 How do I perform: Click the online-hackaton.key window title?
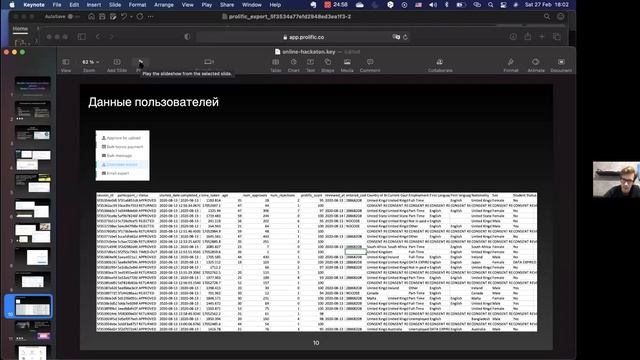point(309,52)
